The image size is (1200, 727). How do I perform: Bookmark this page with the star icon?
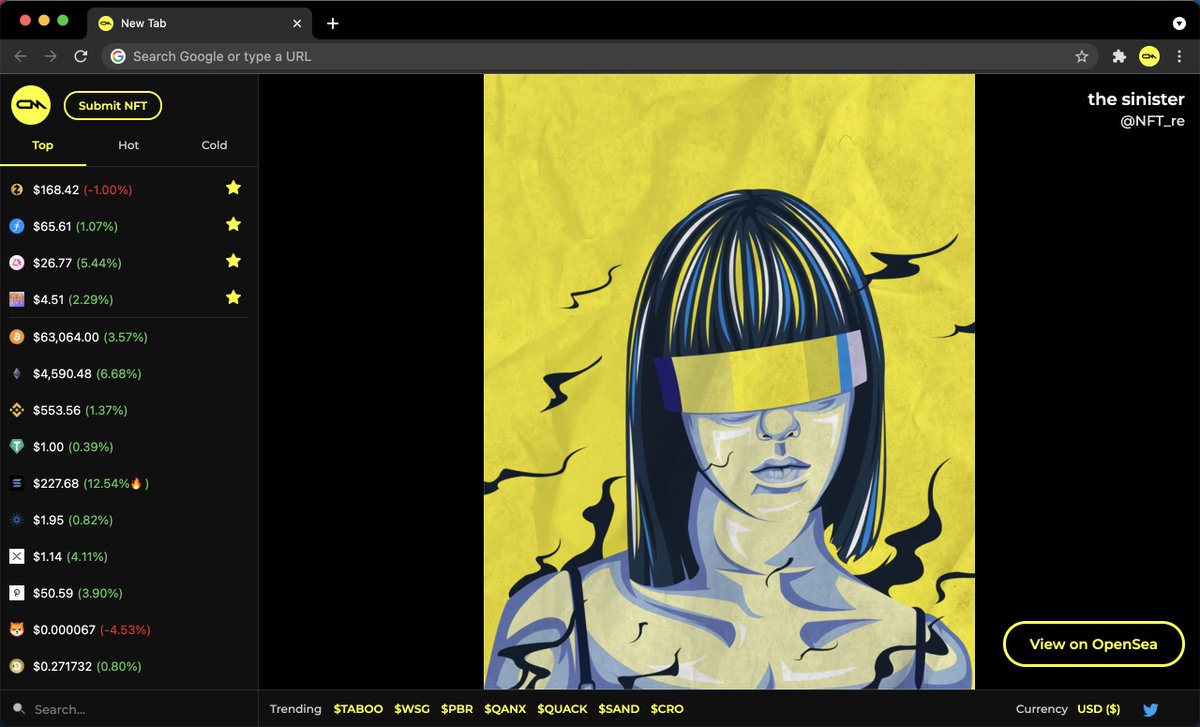tap(1081, 57)
